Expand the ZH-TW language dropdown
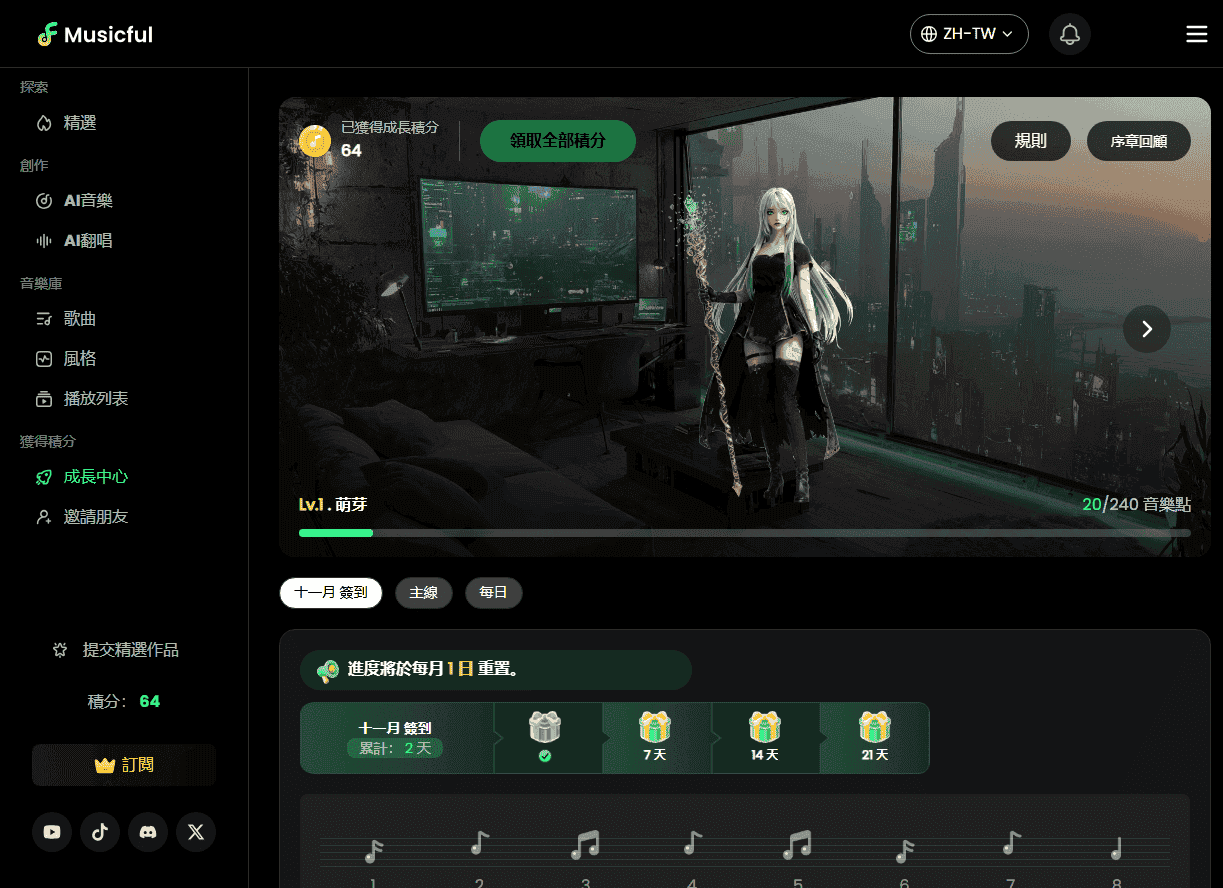Image resolution: width=1223 pixels, height=888 pixels. pos(968,34)
